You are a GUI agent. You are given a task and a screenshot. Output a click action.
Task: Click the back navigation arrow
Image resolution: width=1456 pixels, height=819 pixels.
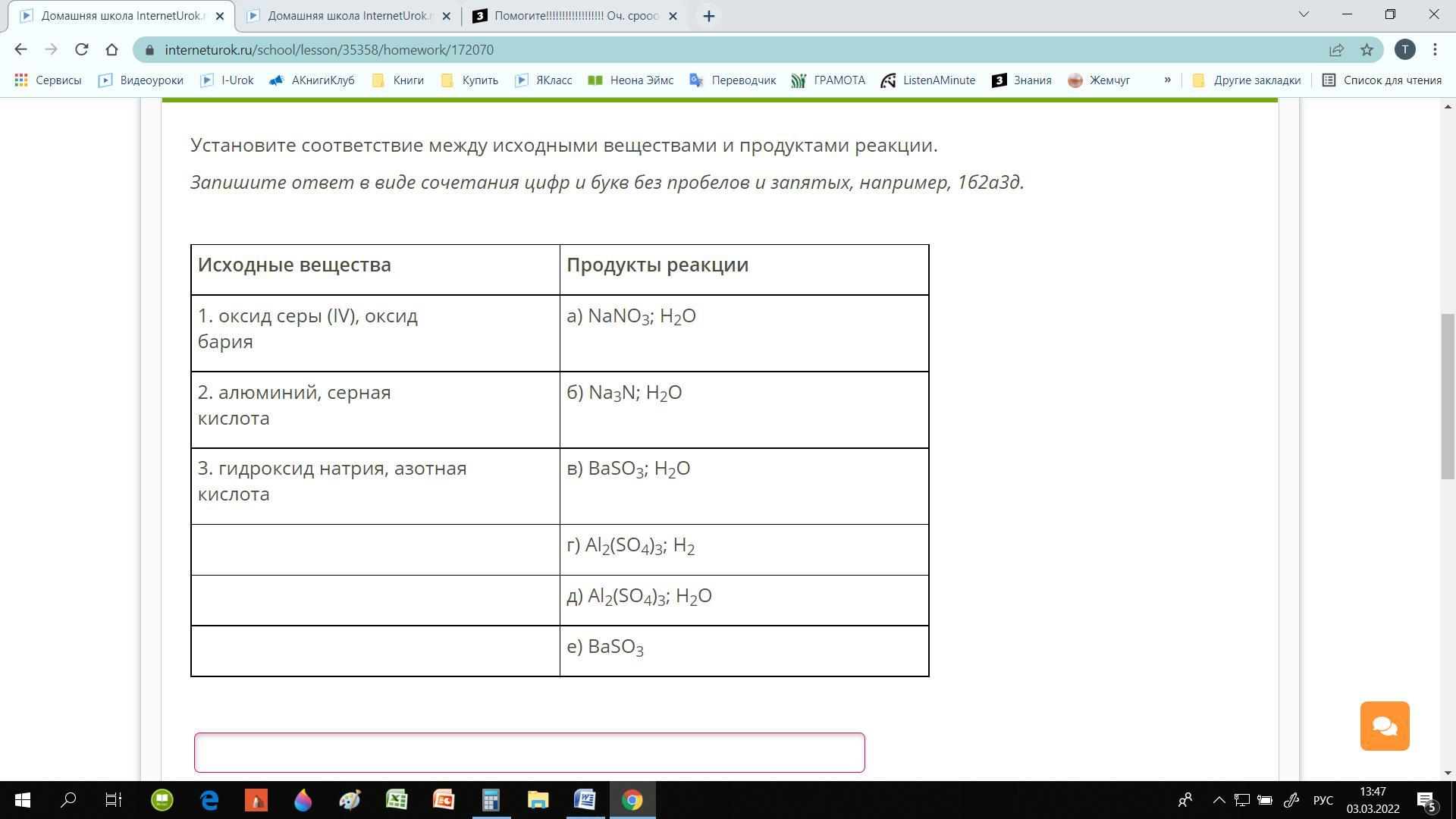pos(20,49)
